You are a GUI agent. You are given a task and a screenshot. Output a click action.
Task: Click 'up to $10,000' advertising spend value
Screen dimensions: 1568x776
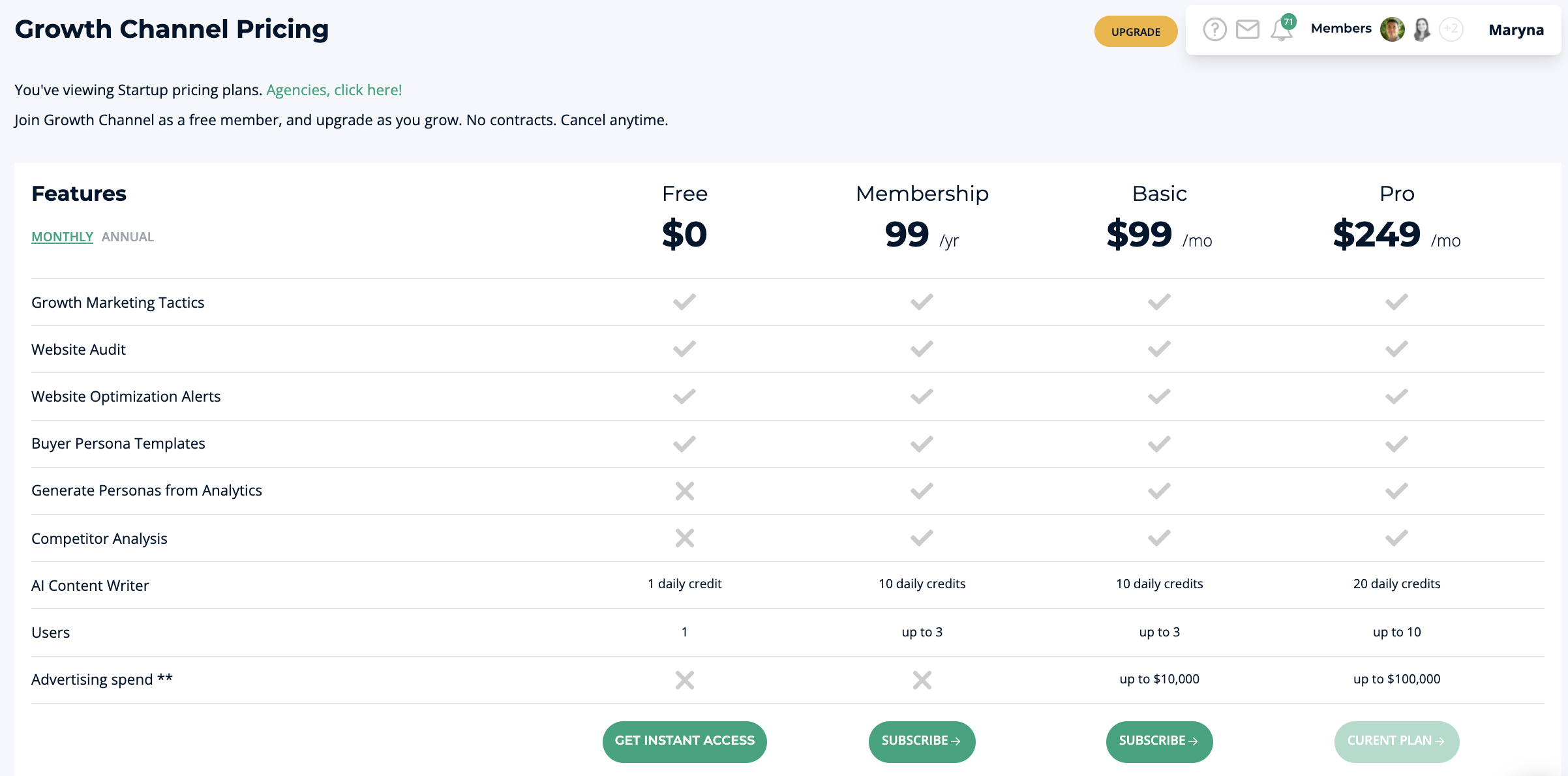coord(1159,679)
